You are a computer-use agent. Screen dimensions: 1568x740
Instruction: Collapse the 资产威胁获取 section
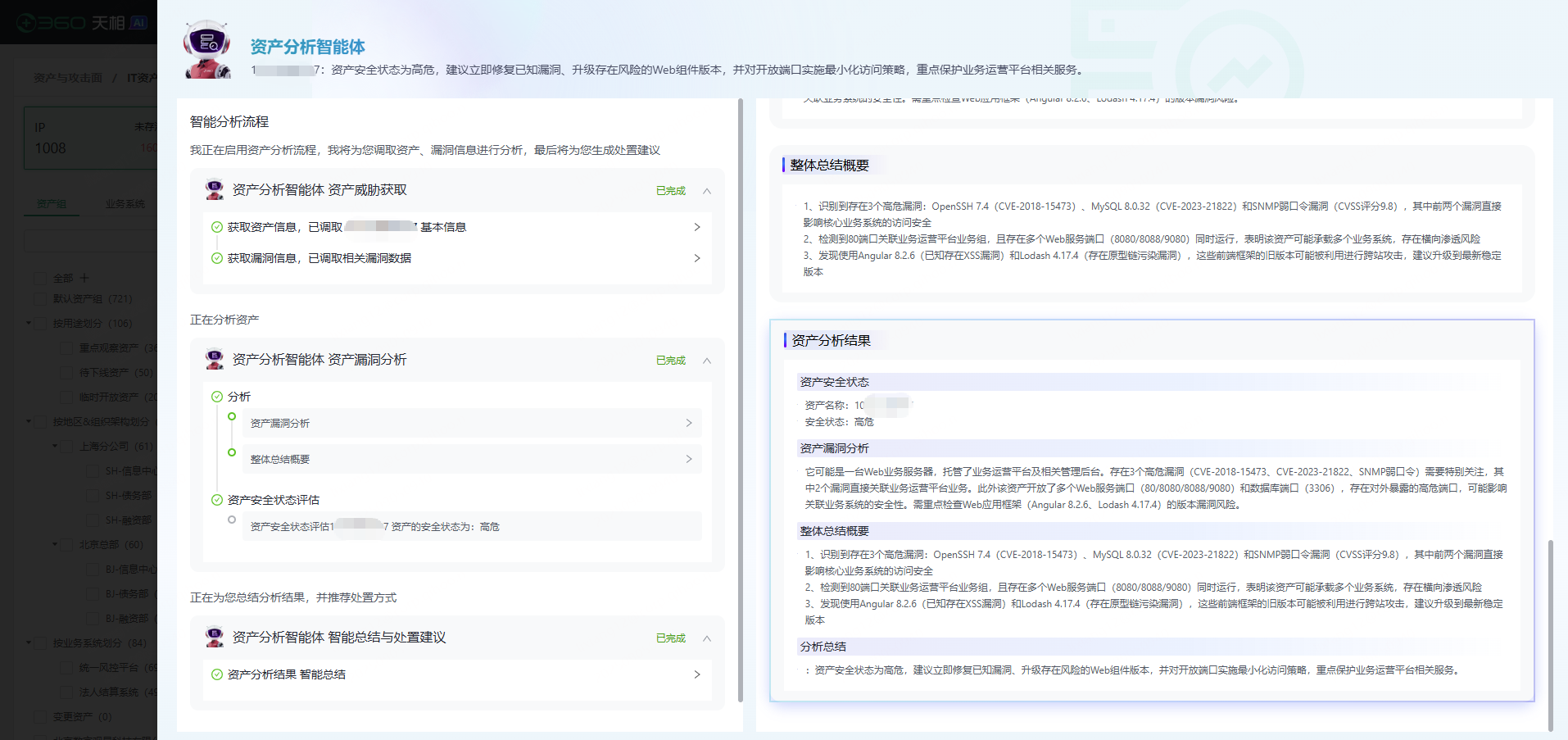pyautogui.click(x=705, y=189)
